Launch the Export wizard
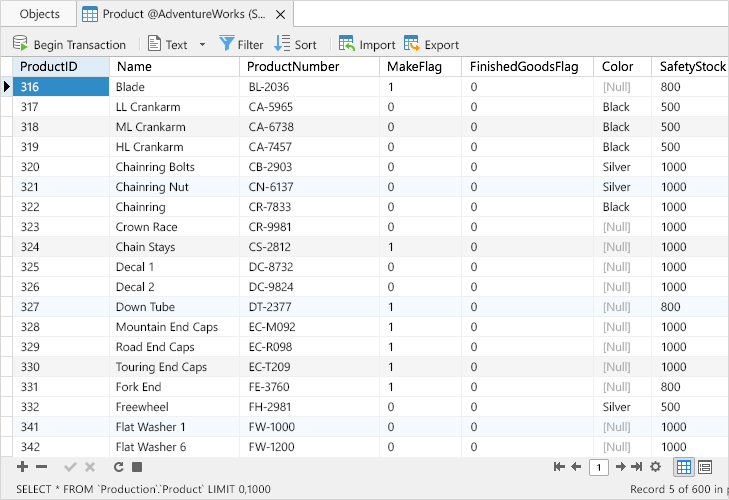Image resolution: width=729 pixels, height=500 pixels. point(431,44)
